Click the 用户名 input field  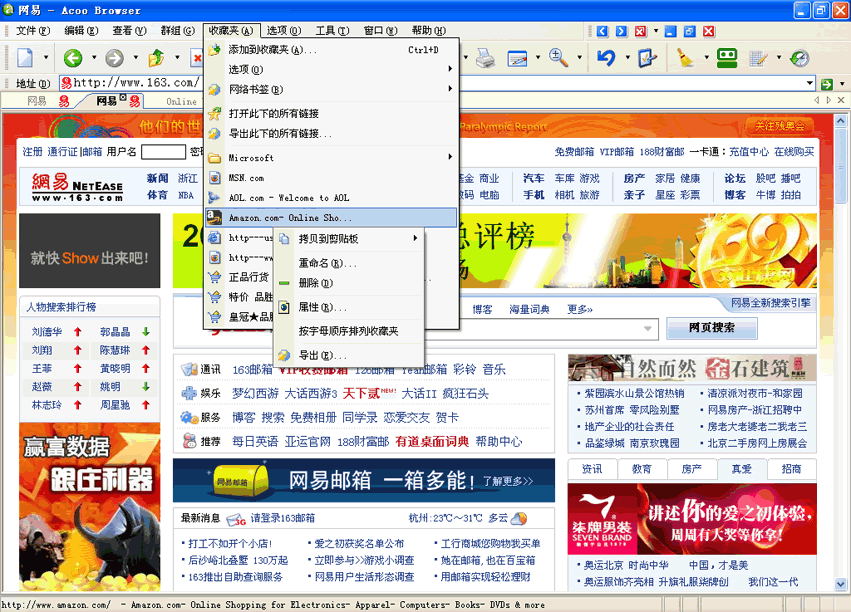pyautogui.click(x=163, y=152)
